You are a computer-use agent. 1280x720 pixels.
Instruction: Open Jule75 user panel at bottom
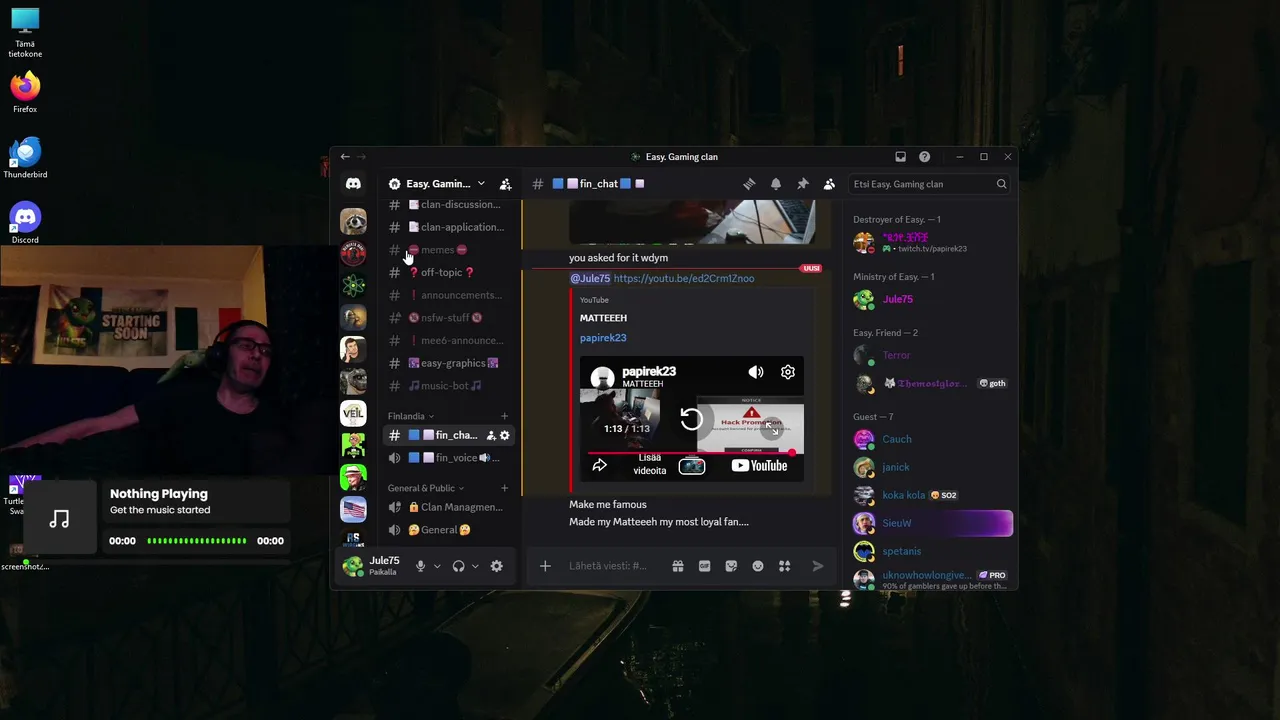click(372, 566)
